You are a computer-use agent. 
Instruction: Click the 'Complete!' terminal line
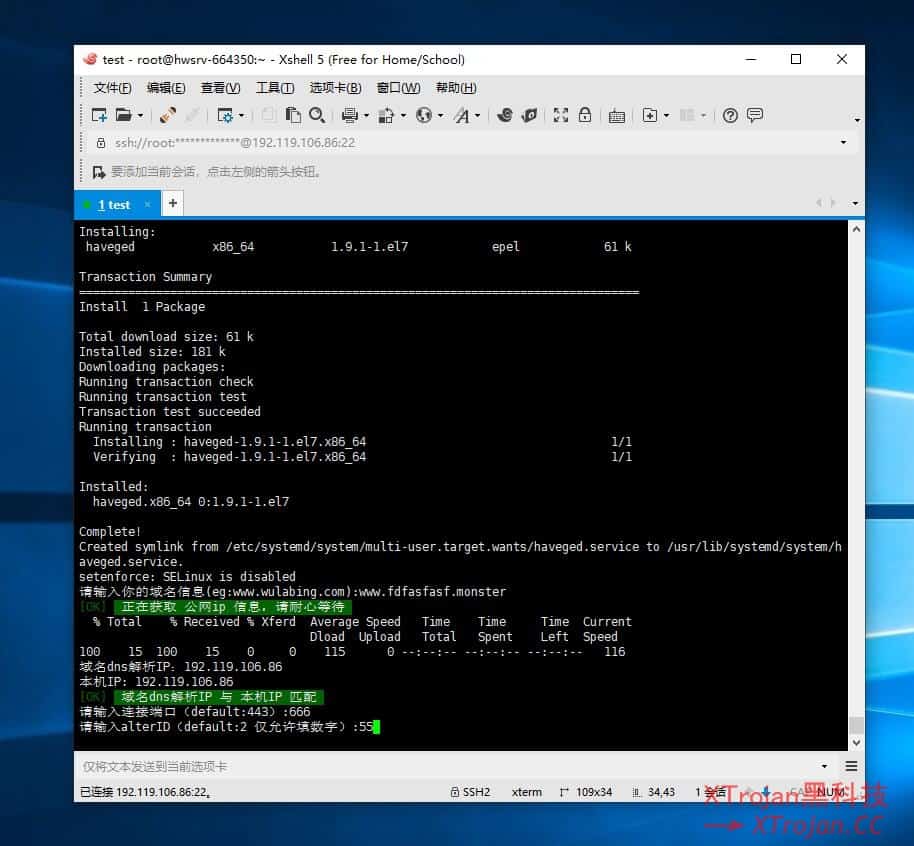(x=110, y=532)
